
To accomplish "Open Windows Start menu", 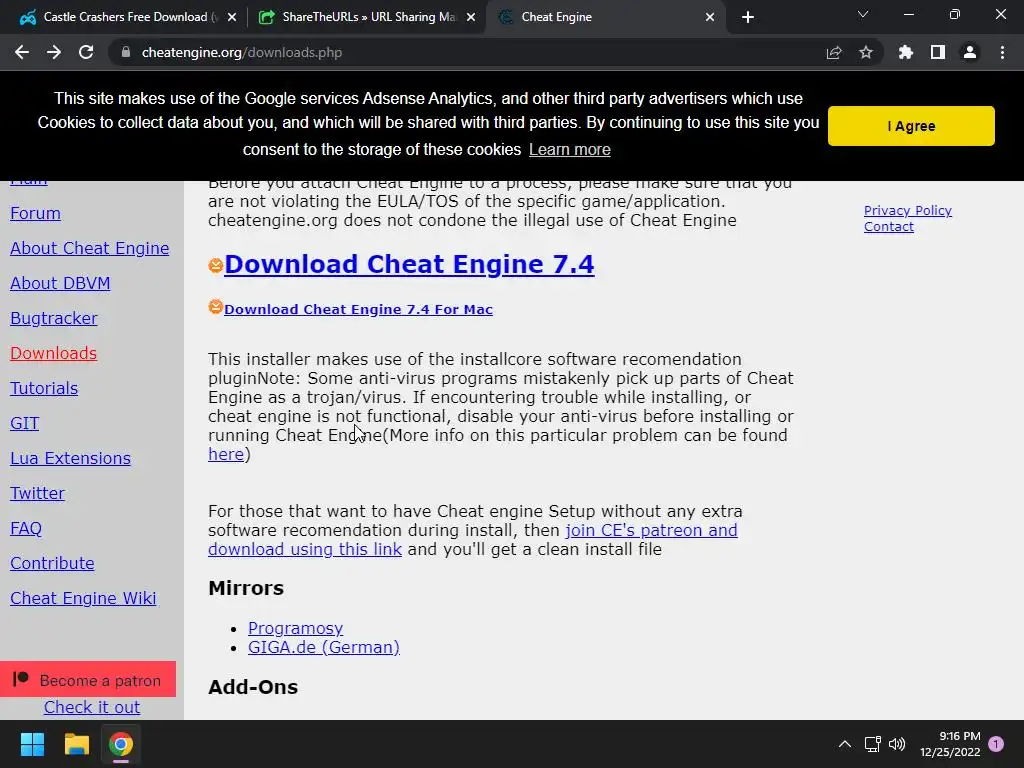I will tap(32, 744).
